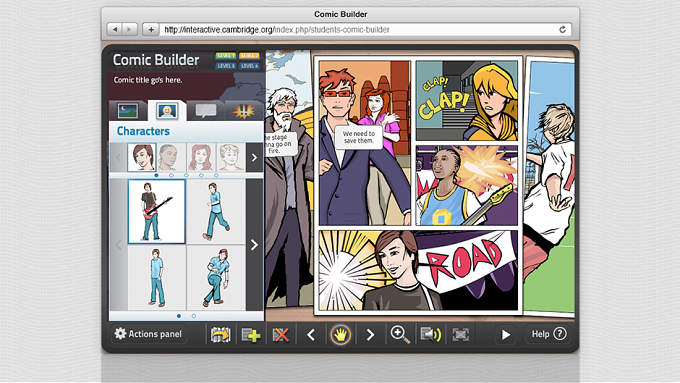680x383 pixels.
Task: Toggle the sound speaker icon
Action: pos(430,335)
